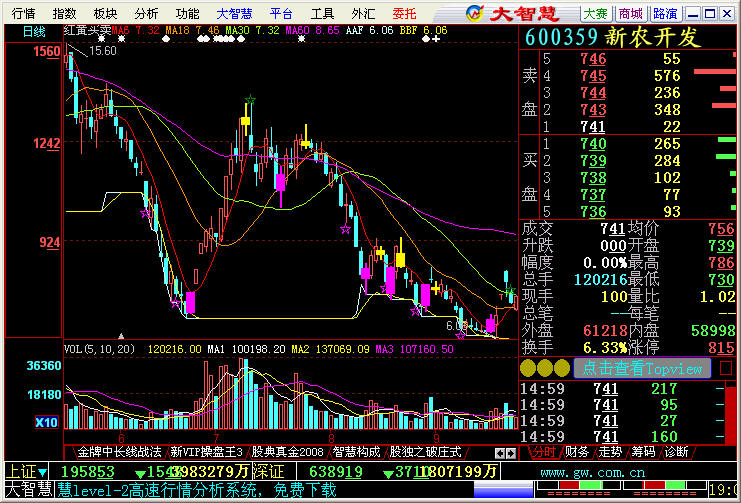Click the 路演 button
Viewport: 741px width, 503px height.
665,14
